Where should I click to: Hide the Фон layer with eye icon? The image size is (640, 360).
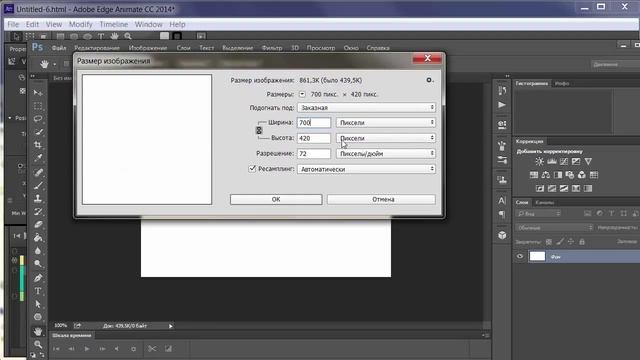point(520,256)
